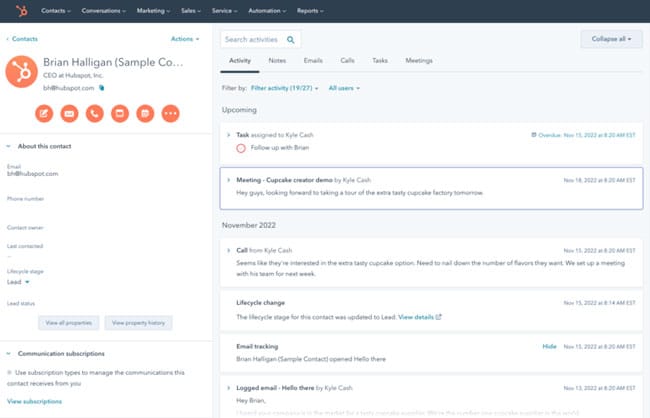Click the View all properties button
This screenshot has width=650, height=418.
69,323
